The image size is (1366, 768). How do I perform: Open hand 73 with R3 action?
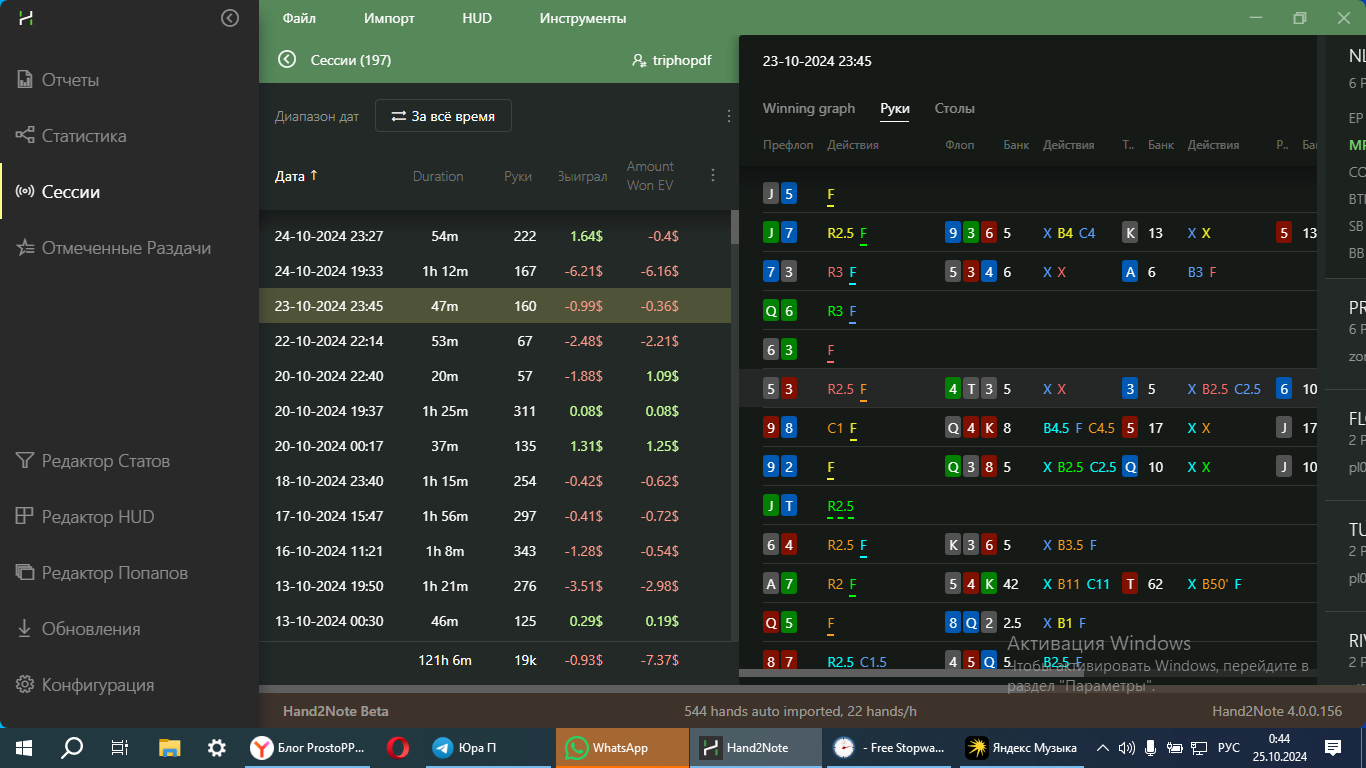pos(1028,272)
